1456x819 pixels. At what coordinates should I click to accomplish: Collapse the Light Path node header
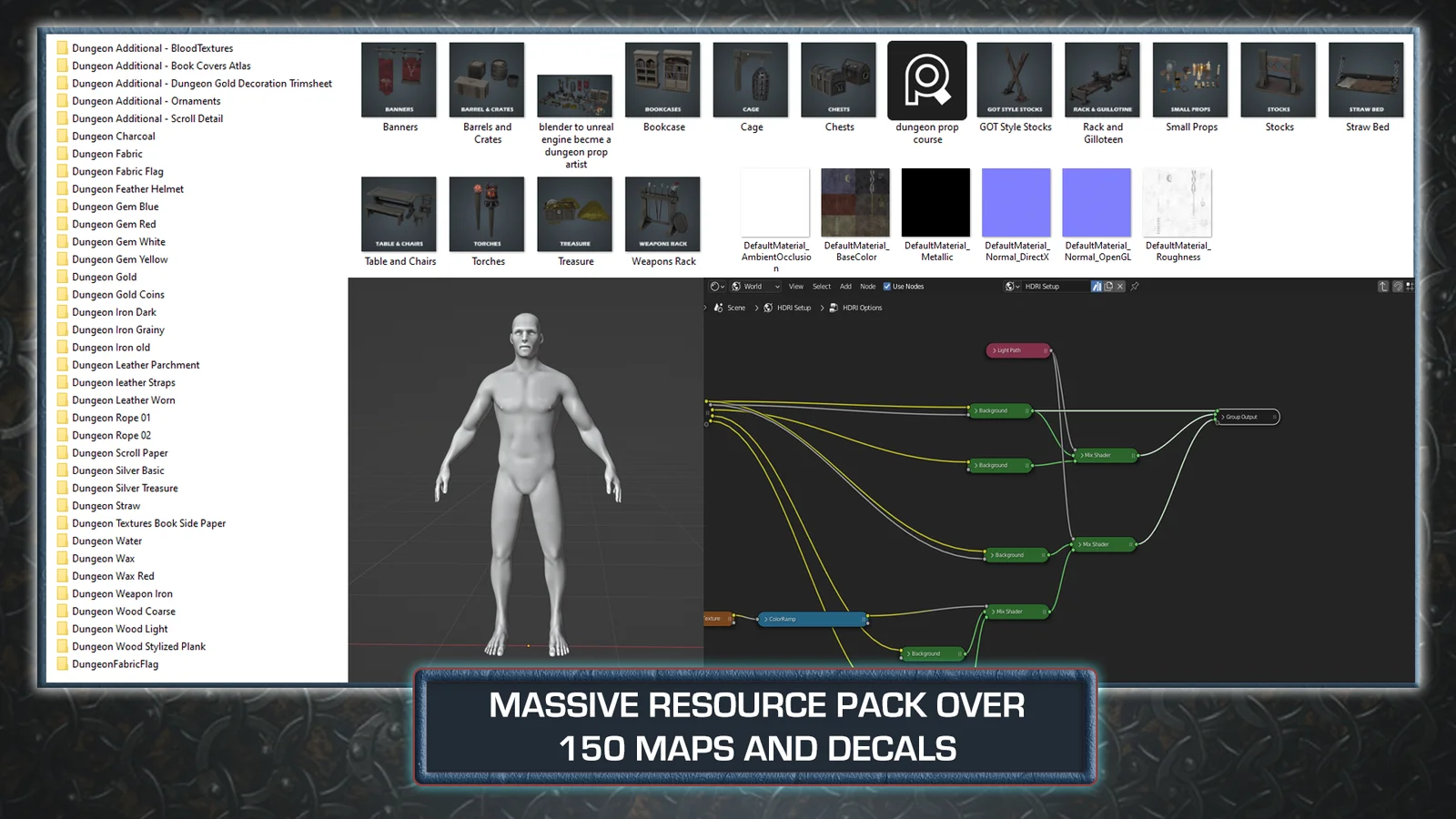(x=994, y=349)
